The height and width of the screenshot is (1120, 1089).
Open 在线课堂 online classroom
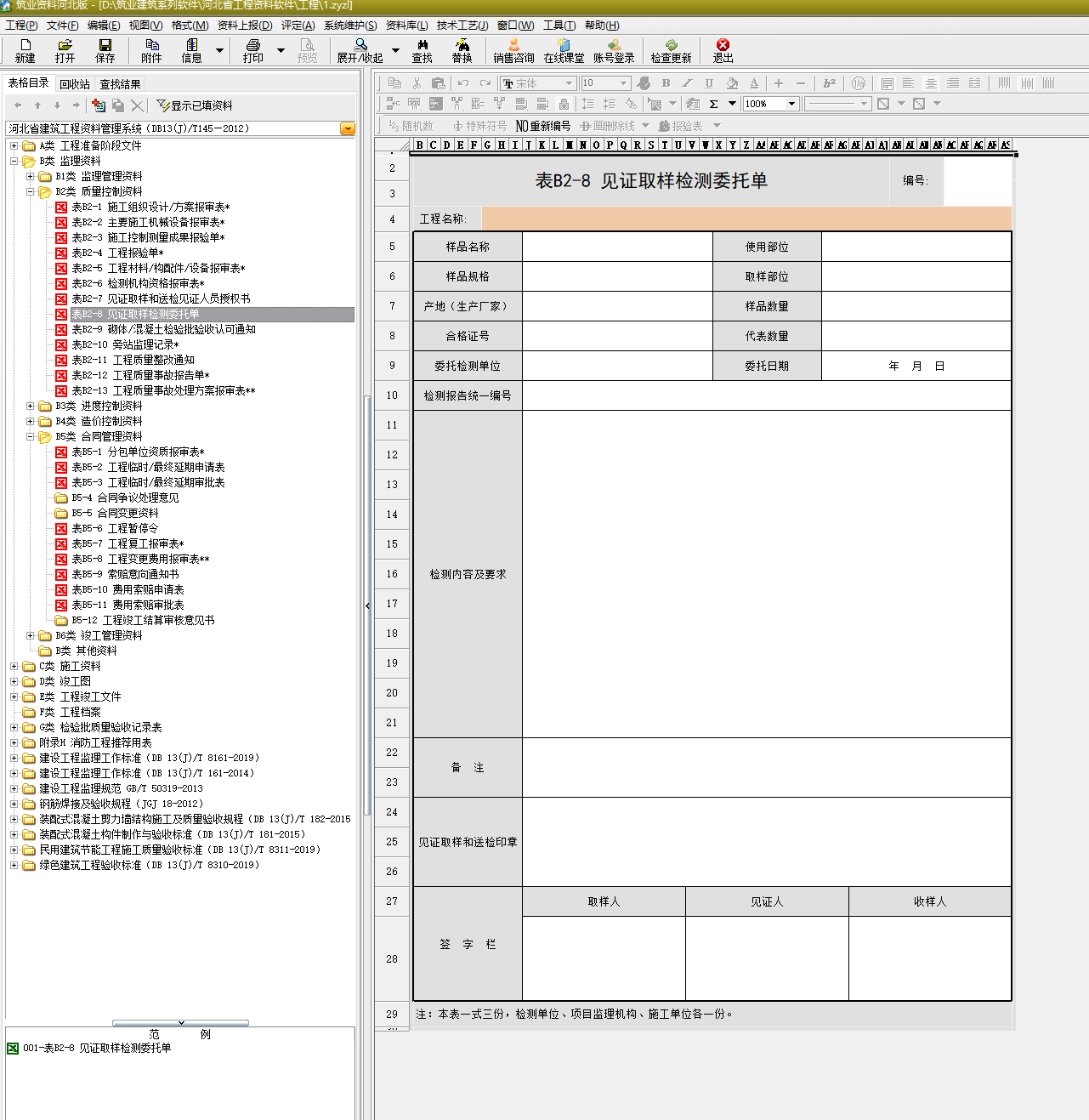564,51
